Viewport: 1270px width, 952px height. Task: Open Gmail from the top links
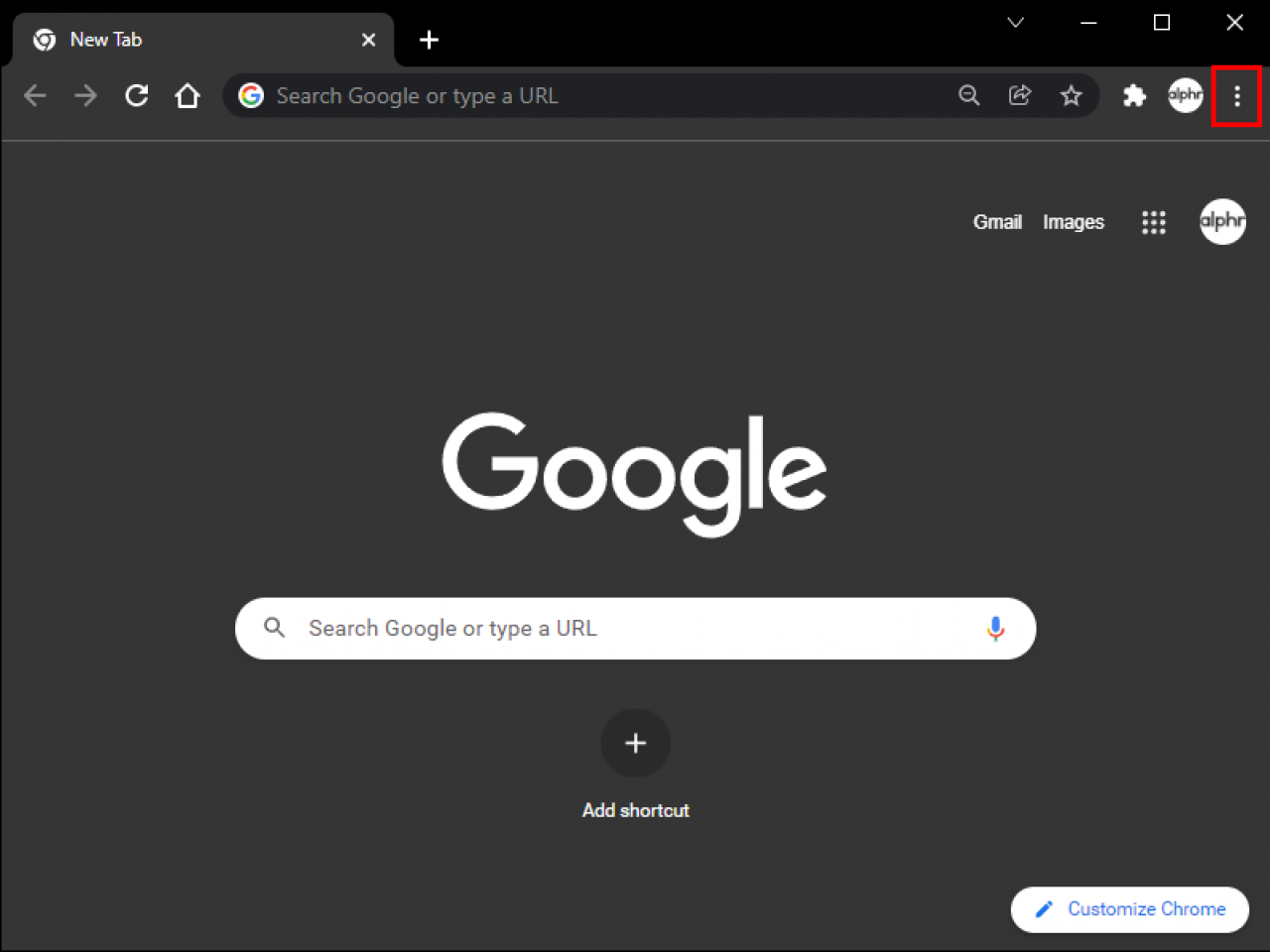(997, 222)
